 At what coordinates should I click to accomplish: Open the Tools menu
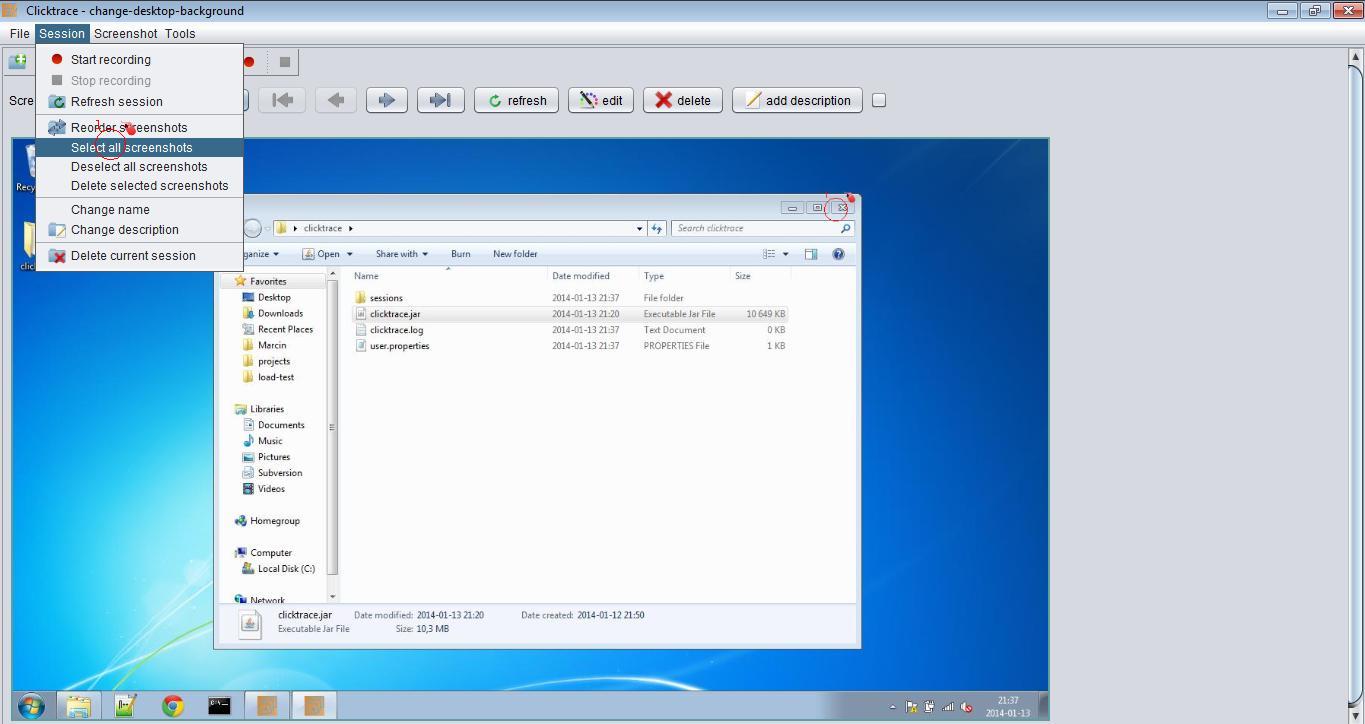(x=180, y=33)
